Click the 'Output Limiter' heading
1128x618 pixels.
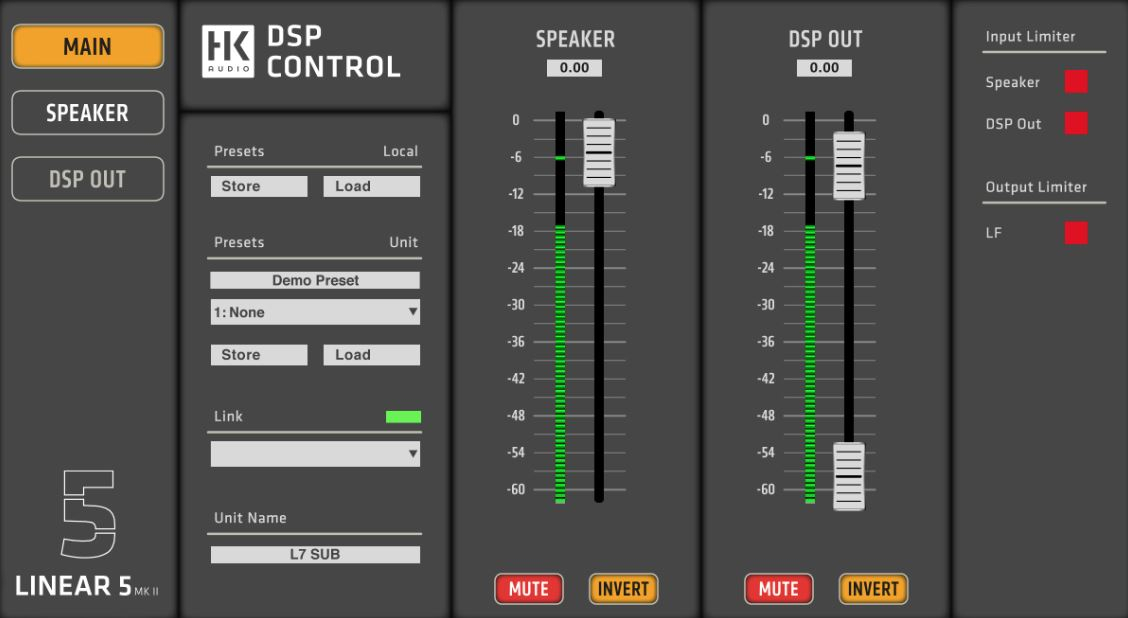click(x=1036, y=187)
